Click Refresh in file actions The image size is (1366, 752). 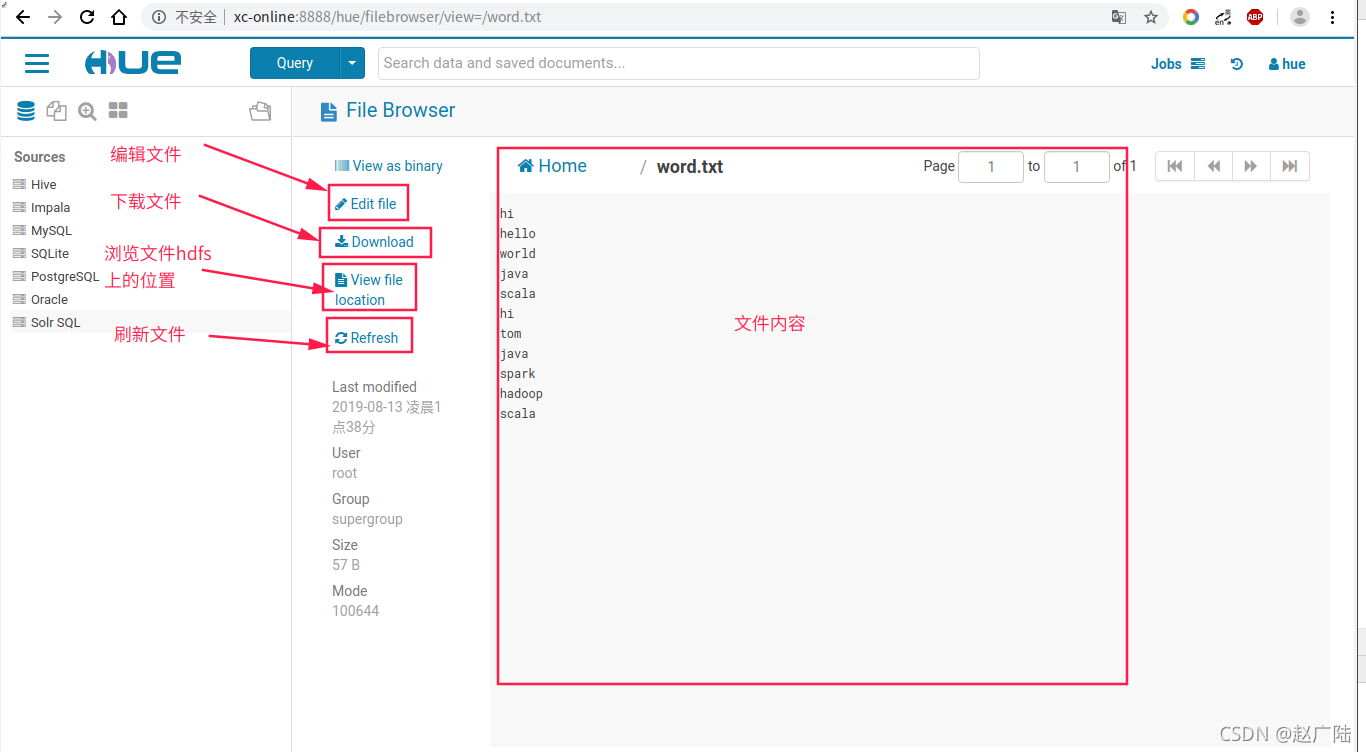(x=366, y=338)
